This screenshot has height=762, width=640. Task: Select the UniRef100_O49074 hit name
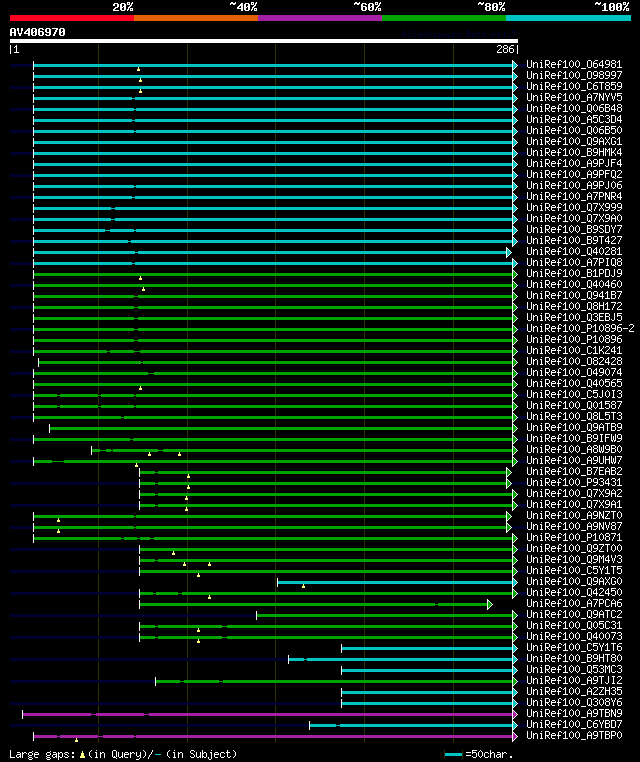[x=574, y=372]
